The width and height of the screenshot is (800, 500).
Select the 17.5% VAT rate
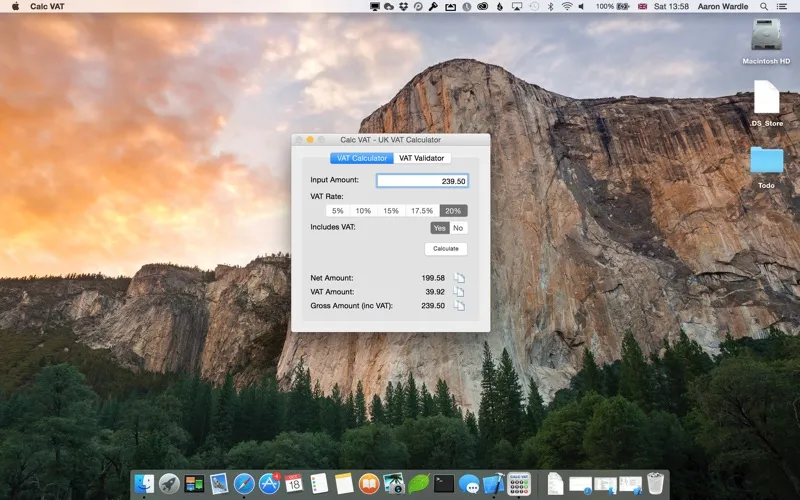(x=422, y=211)
